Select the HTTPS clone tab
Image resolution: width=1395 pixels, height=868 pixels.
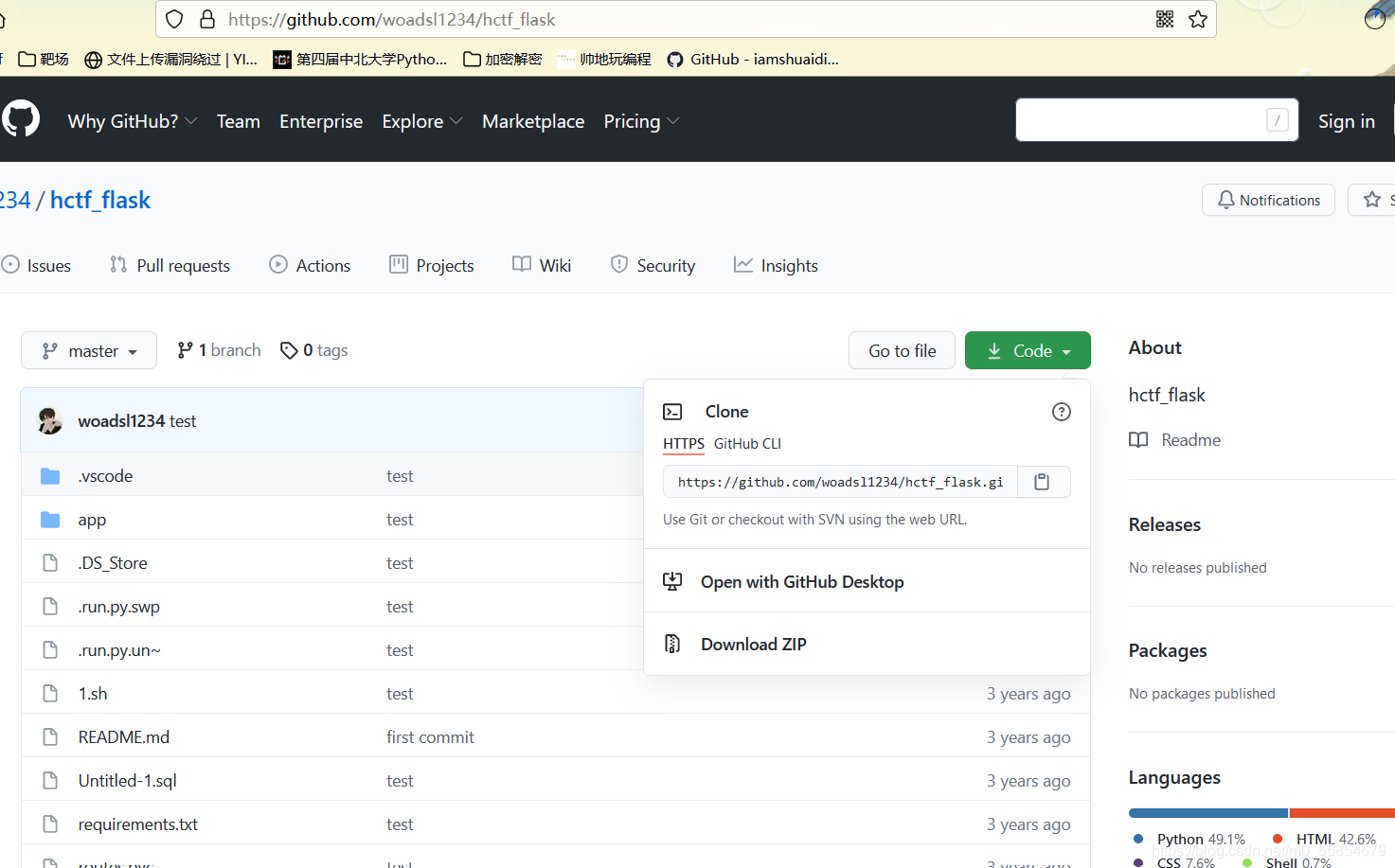(684, 443)
